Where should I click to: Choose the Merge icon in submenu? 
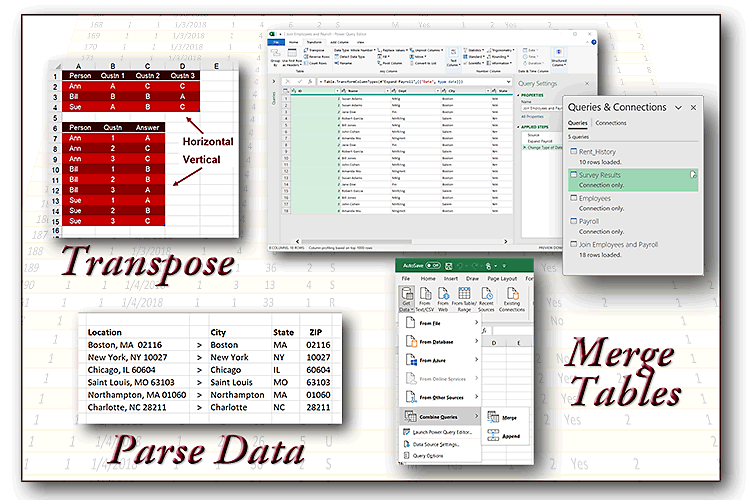pyautogui.click(x=493, y=417)
